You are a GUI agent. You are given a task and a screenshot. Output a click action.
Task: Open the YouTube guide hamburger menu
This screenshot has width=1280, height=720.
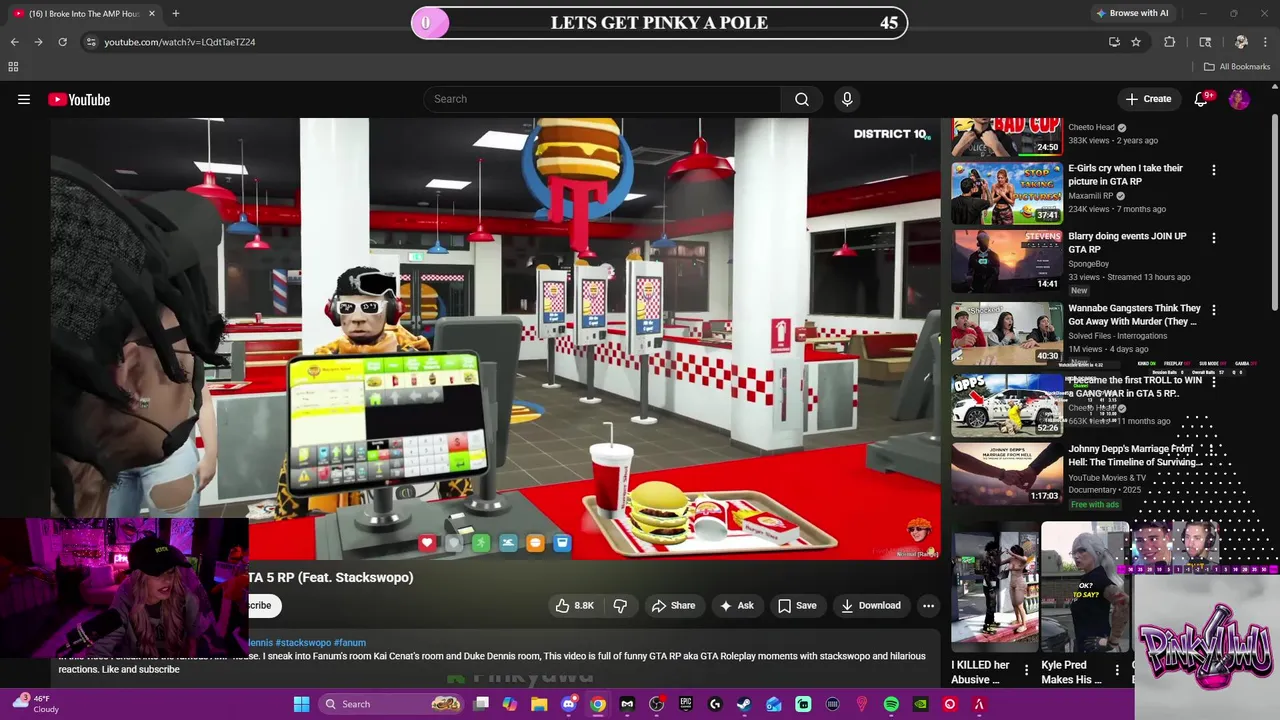24,99
